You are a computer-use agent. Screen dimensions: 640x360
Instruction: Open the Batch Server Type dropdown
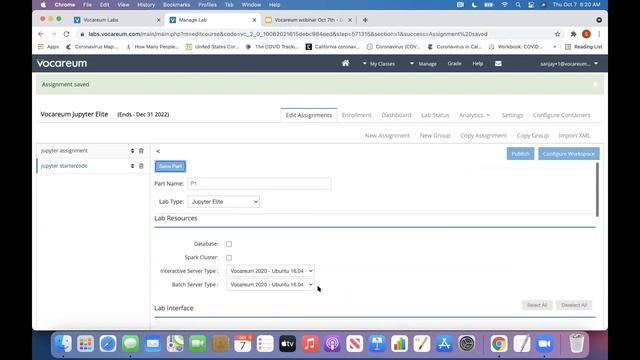(270, 284)
